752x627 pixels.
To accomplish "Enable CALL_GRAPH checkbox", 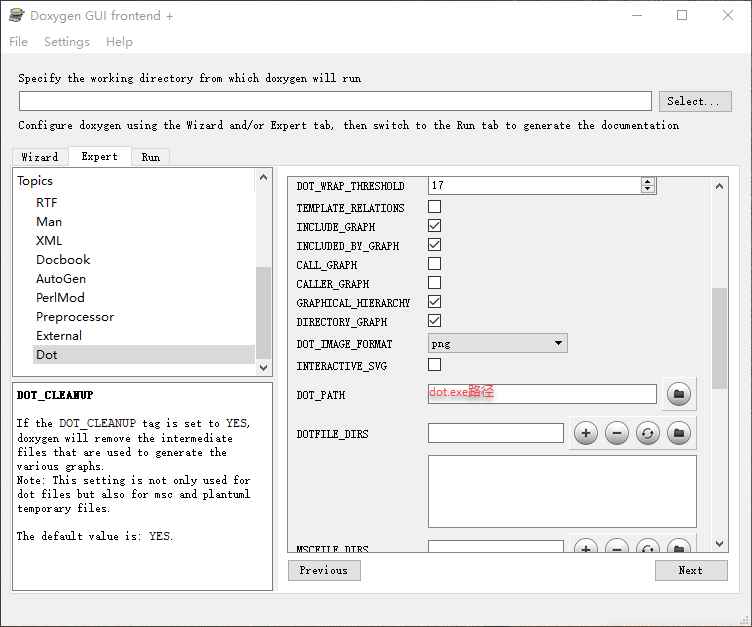I will click(435, 264).
